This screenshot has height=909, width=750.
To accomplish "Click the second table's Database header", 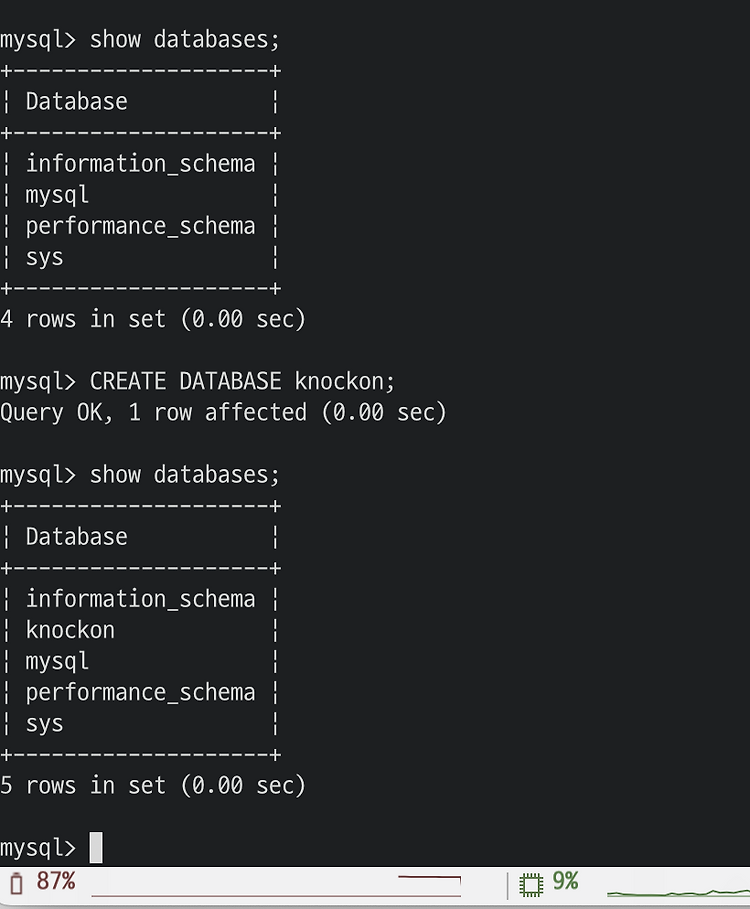I will [77, 537].
